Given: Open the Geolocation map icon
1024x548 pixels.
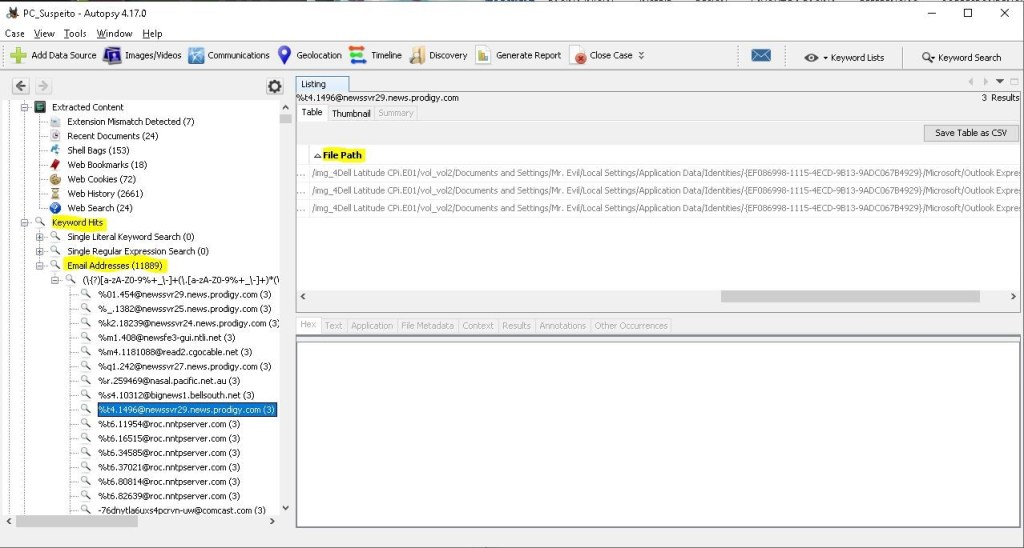Looking at the screenshot, I should click(x=284, y=56).
